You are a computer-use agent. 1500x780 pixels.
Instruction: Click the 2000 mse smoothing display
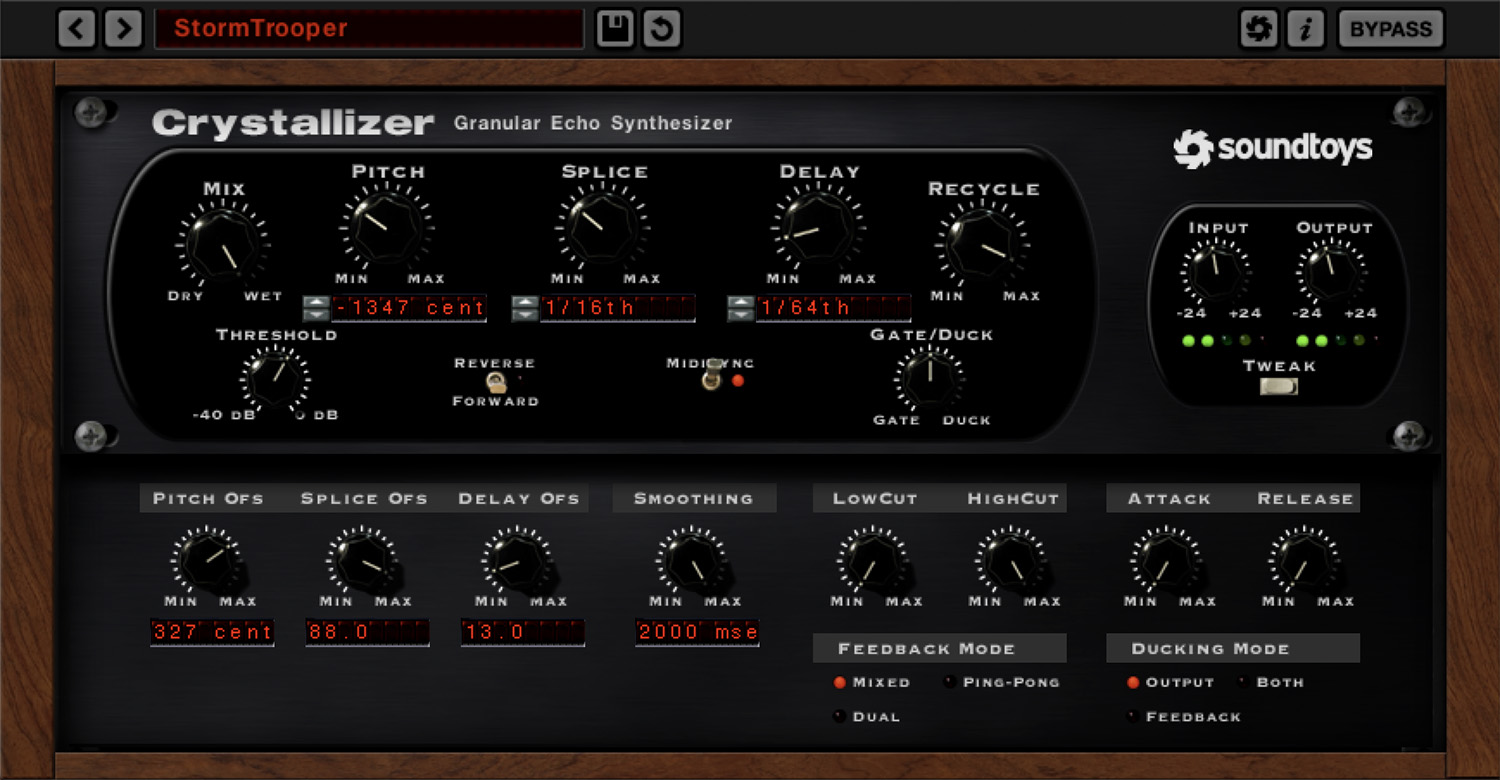697,632
